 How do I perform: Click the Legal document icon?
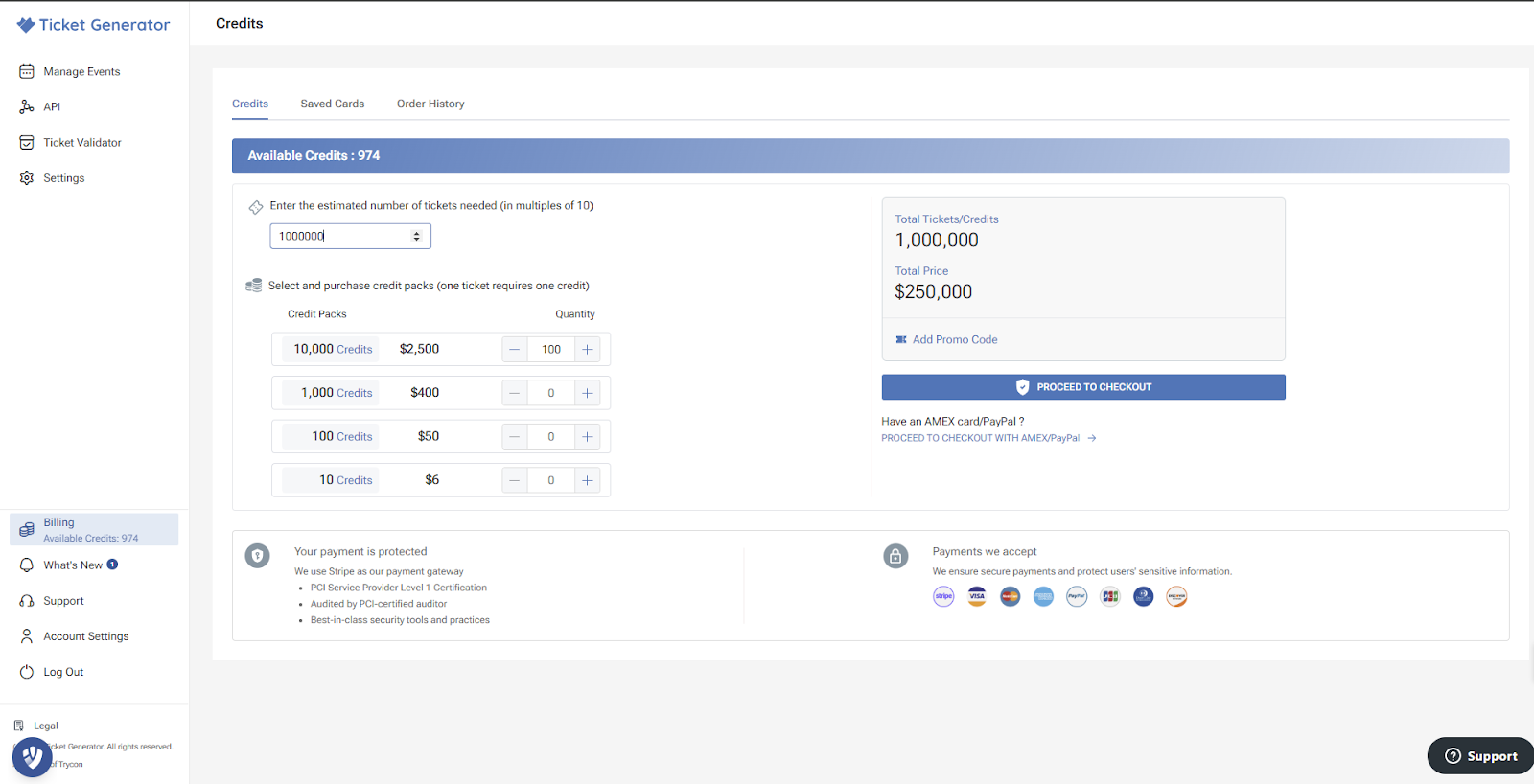coord(19,726)
